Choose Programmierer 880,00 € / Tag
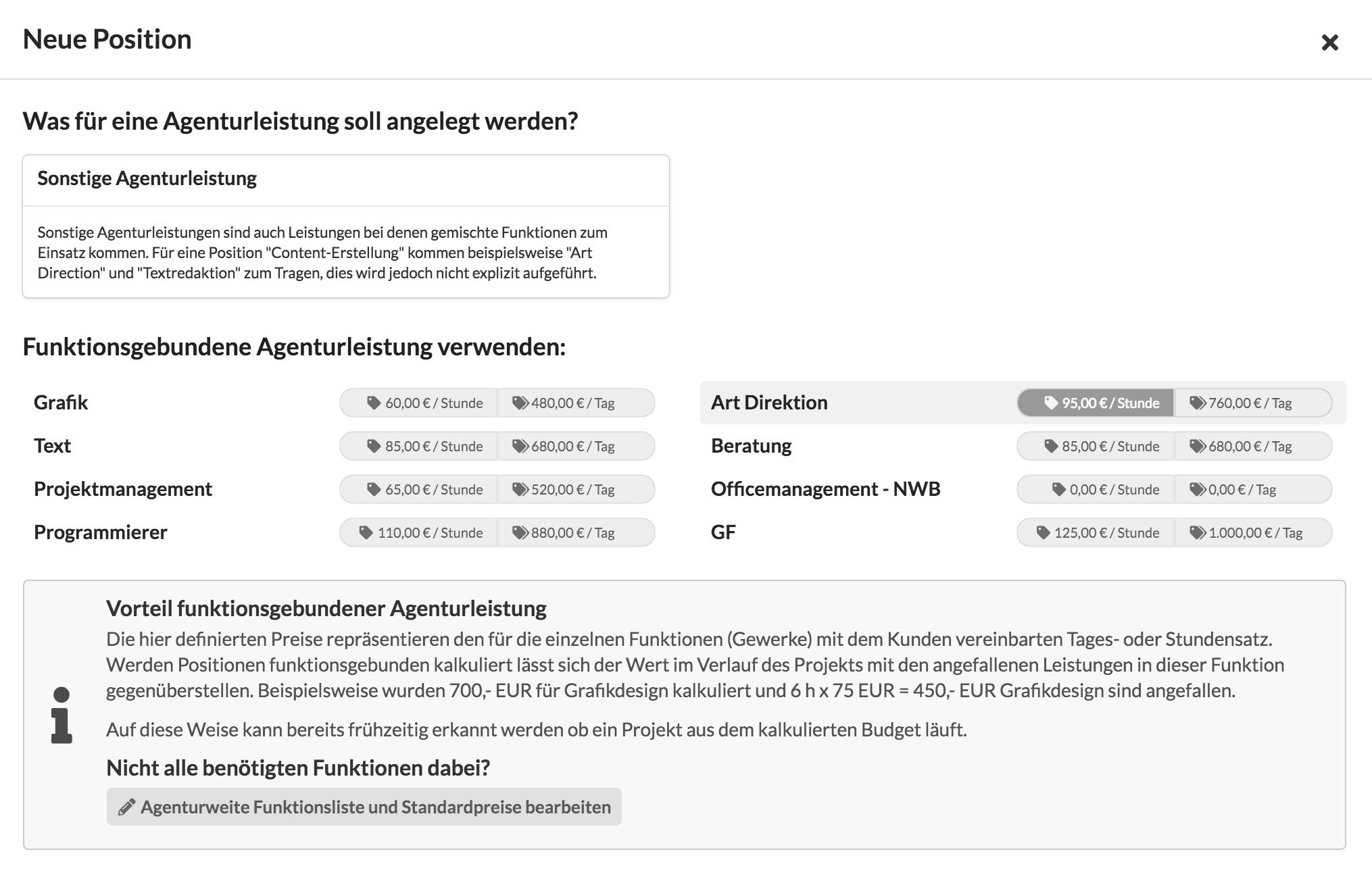The width and height of the screenshot is (1372, 881). pos(576,532)
